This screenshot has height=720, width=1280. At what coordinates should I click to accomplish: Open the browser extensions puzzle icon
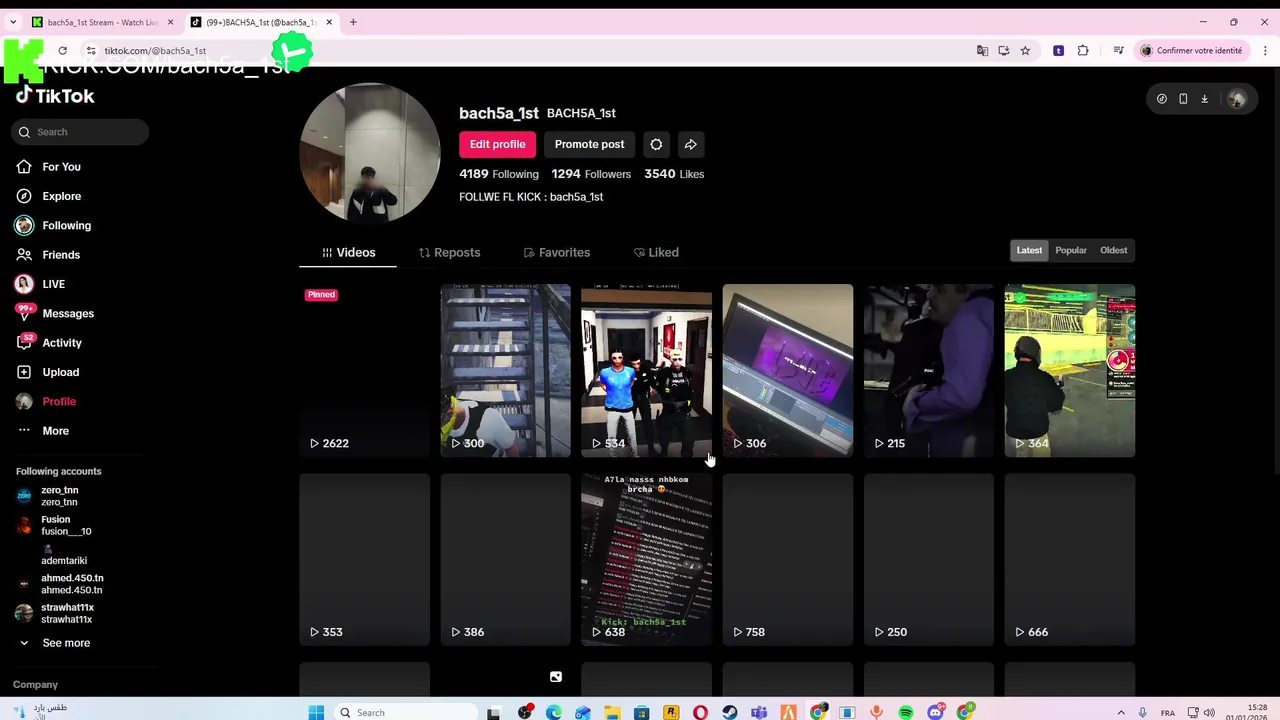coord(1083,50)
